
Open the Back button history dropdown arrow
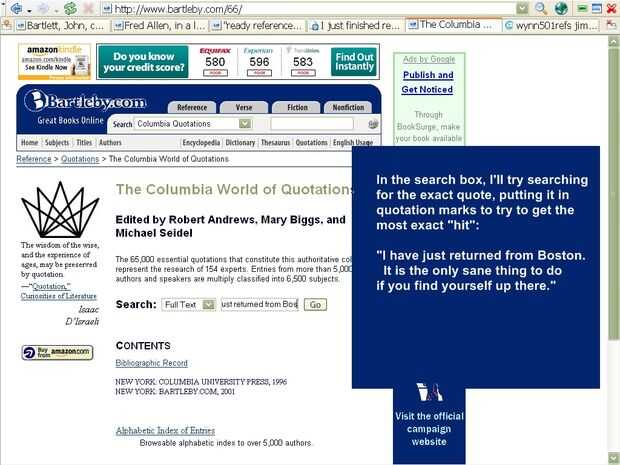click(x=29, y=9)
